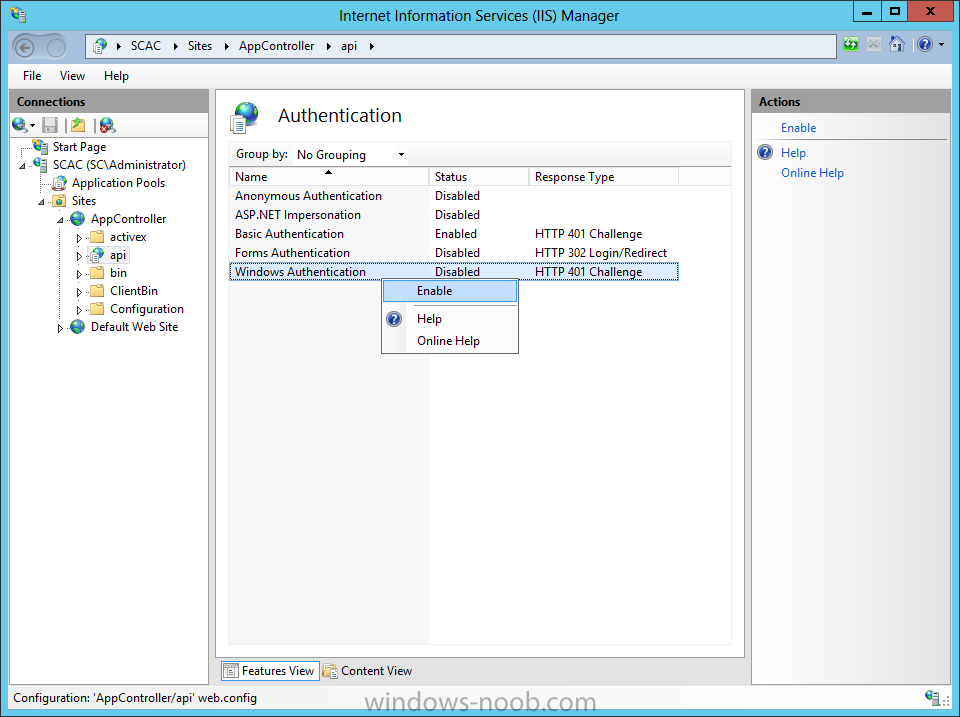Choose Enable in the context menu
The image size is (960, 717).
435,291
